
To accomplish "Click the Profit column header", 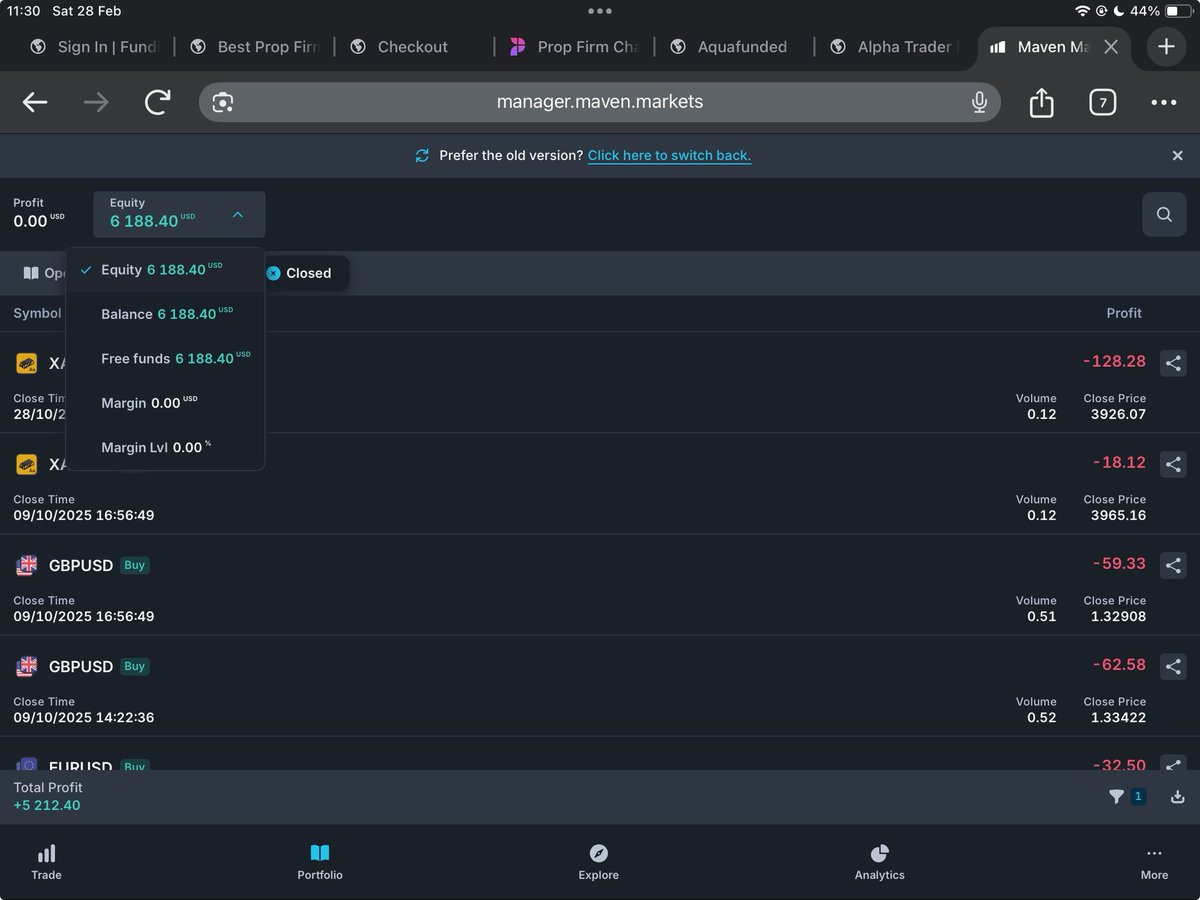I will pos(1124,313).
